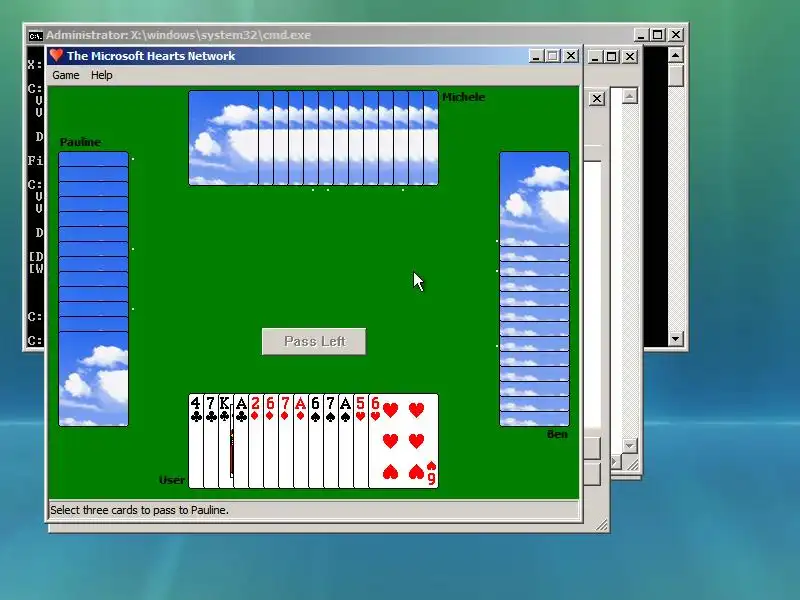The height and width of the screenshot is (600, 800).
Task: Select the 5 of hearts card
Action: coord(361,441)
